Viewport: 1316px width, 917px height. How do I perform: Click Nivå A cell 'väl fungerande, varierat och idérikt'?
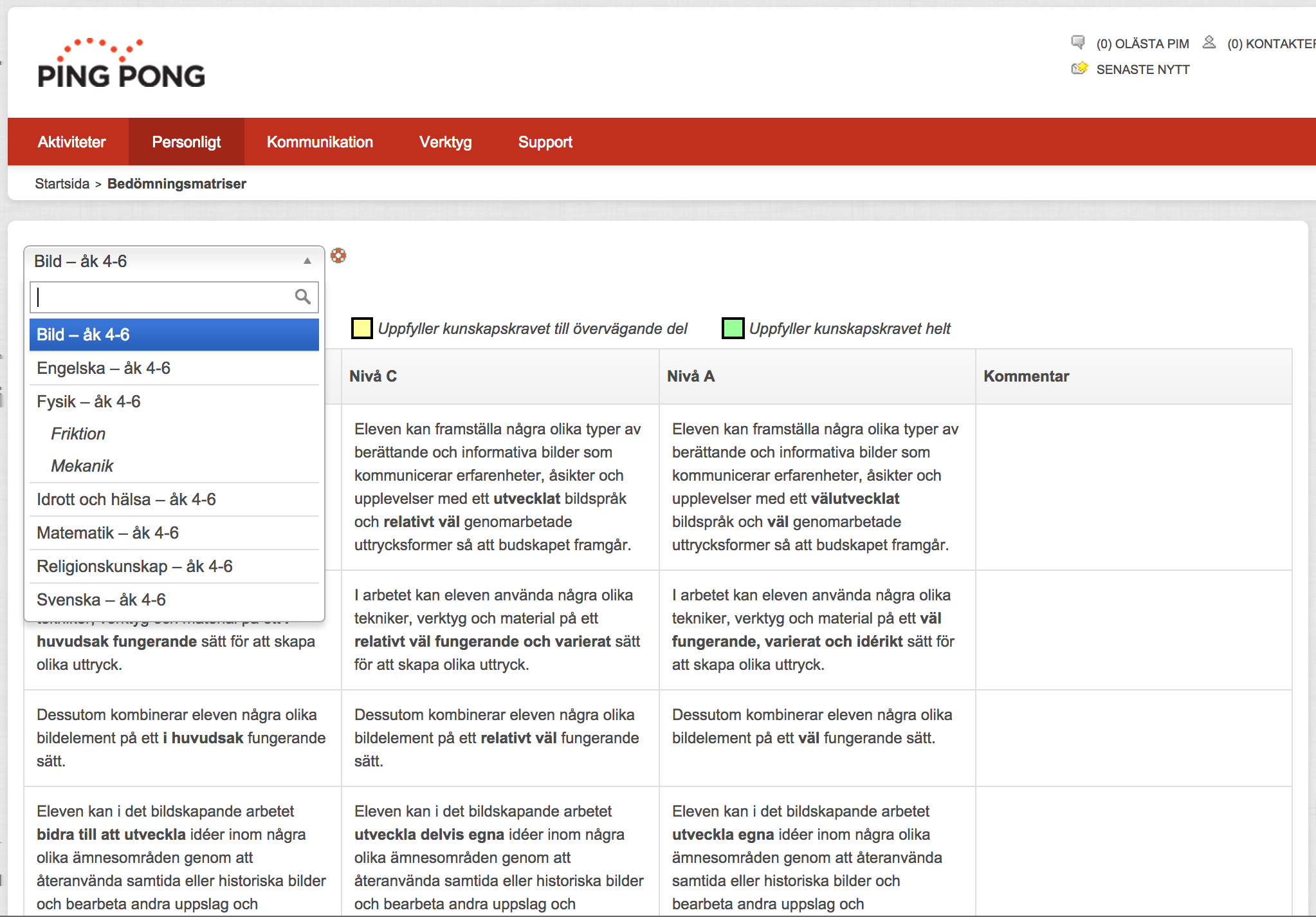818,630
